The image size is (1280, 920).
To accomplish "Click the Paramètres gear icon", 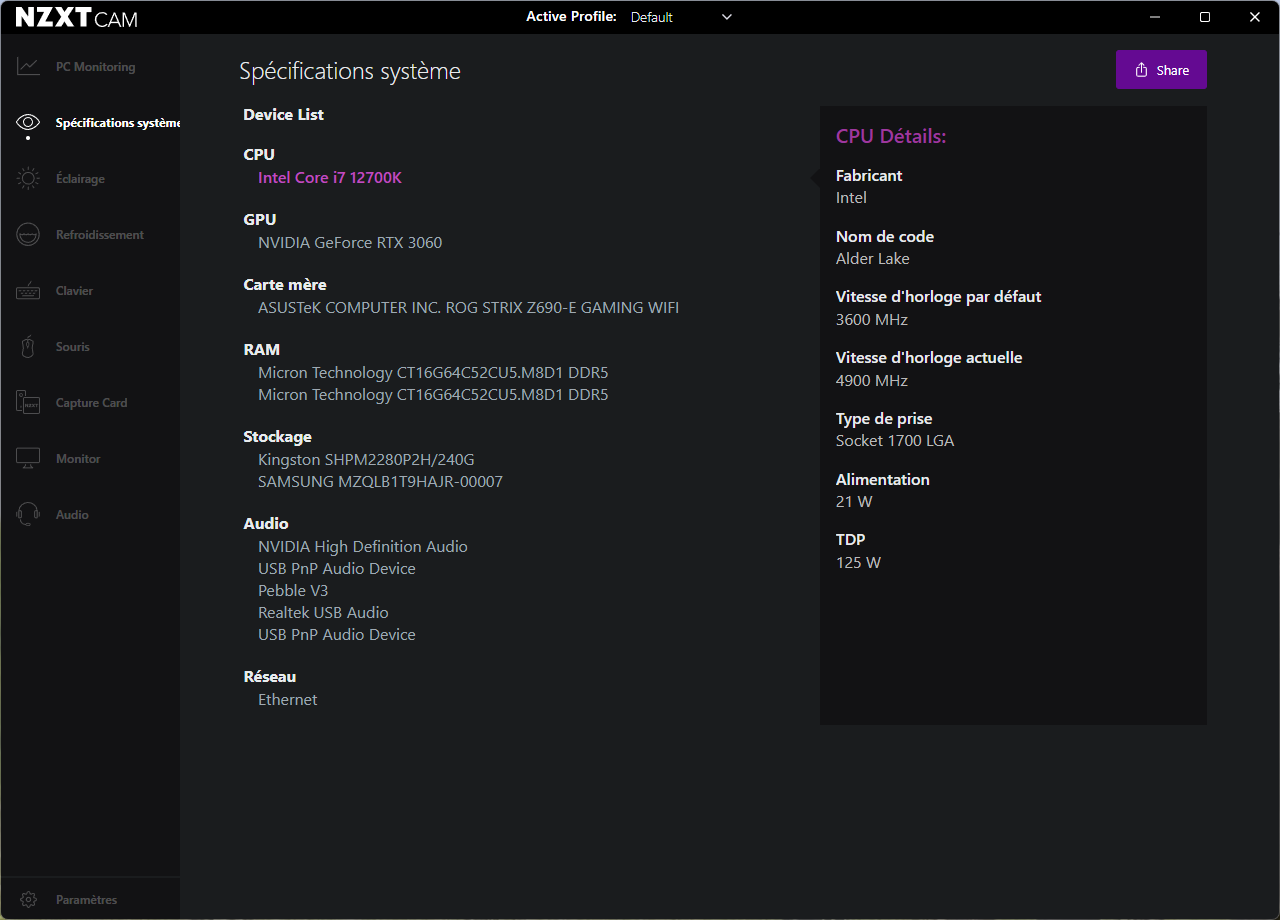I will point(28,900).
